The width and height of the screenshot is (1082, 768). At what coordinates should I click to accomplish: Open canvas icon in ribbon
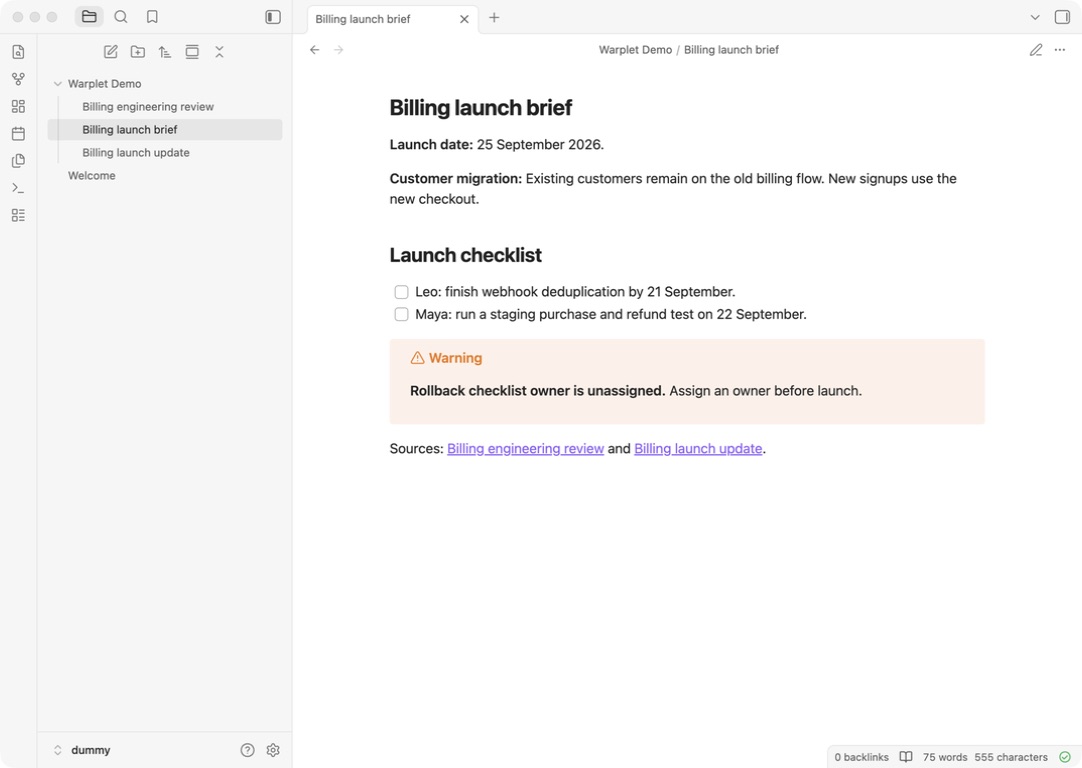click(19, 106)
